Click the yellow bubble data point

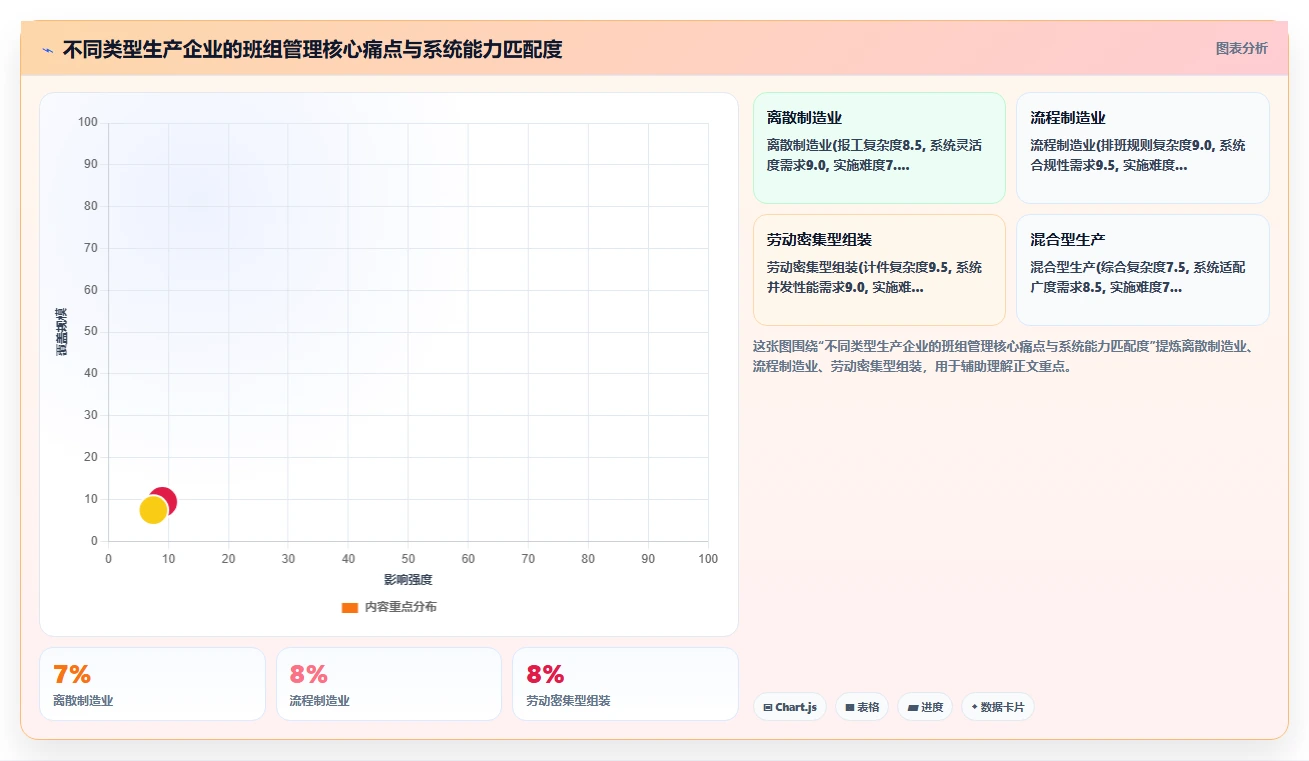click(152, 510)
